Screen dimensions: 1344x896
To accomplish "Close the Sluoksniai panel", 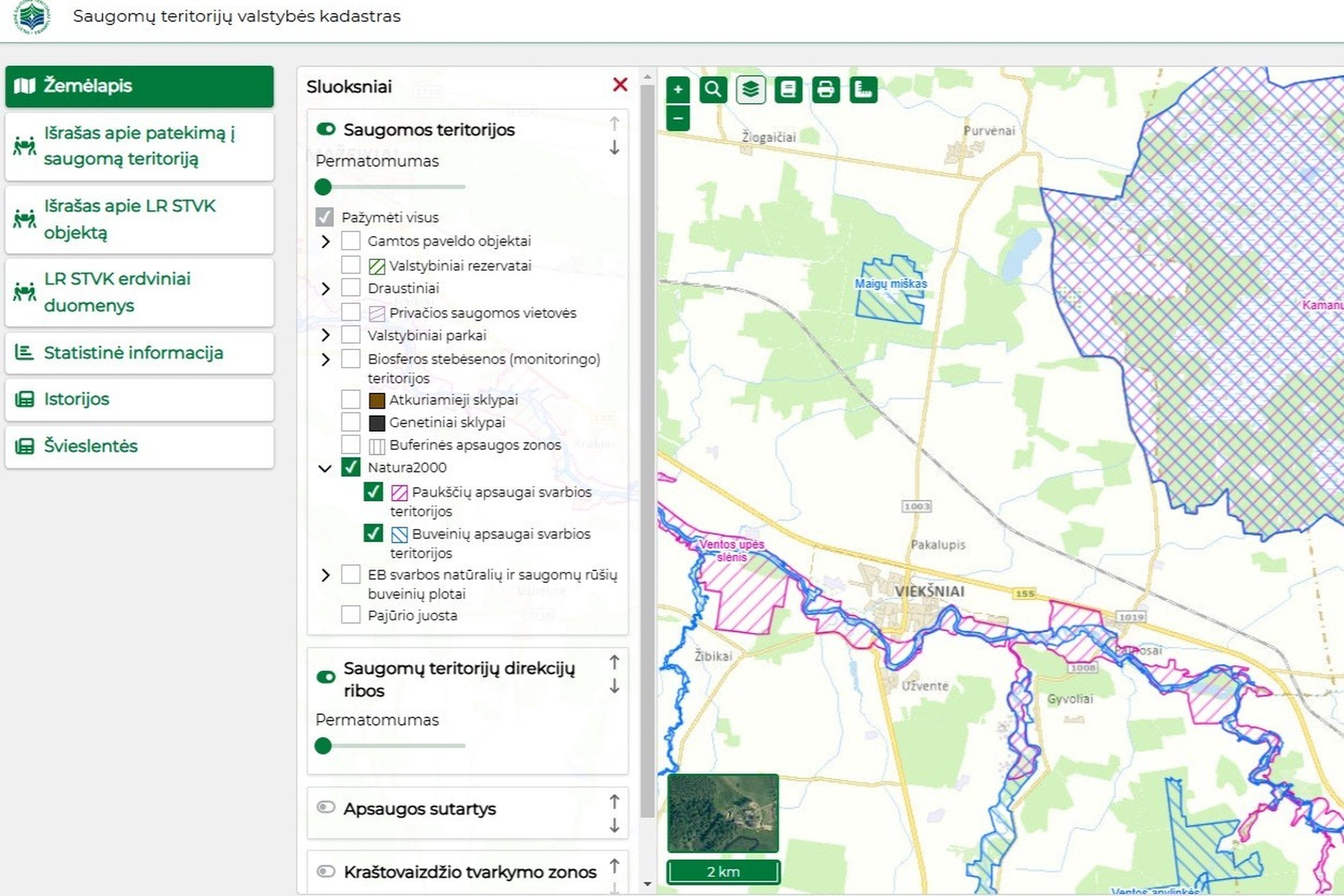I will 620,85.
